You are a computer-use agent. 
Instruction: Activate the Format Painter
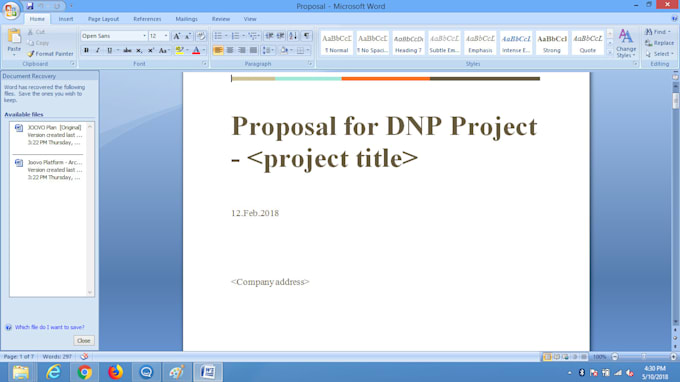(50, 54)
